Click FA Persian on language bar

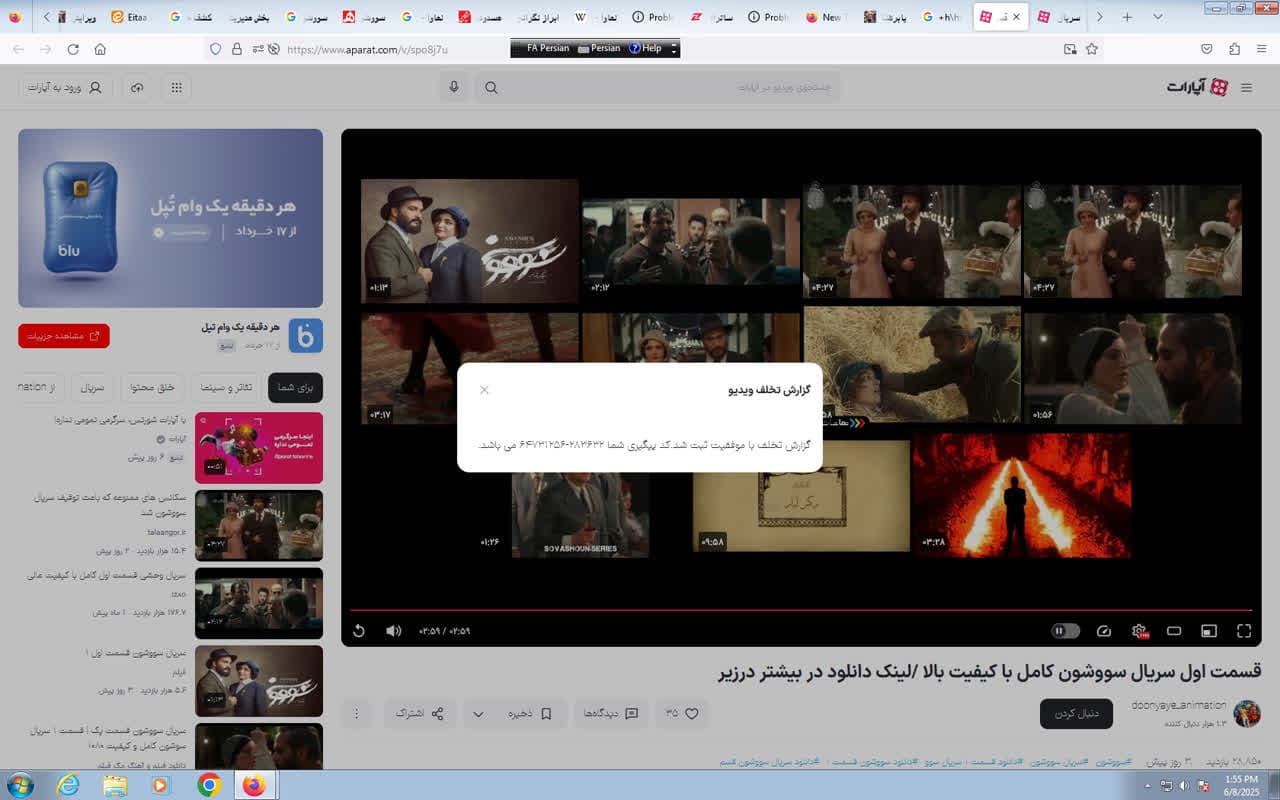point(547,48)
